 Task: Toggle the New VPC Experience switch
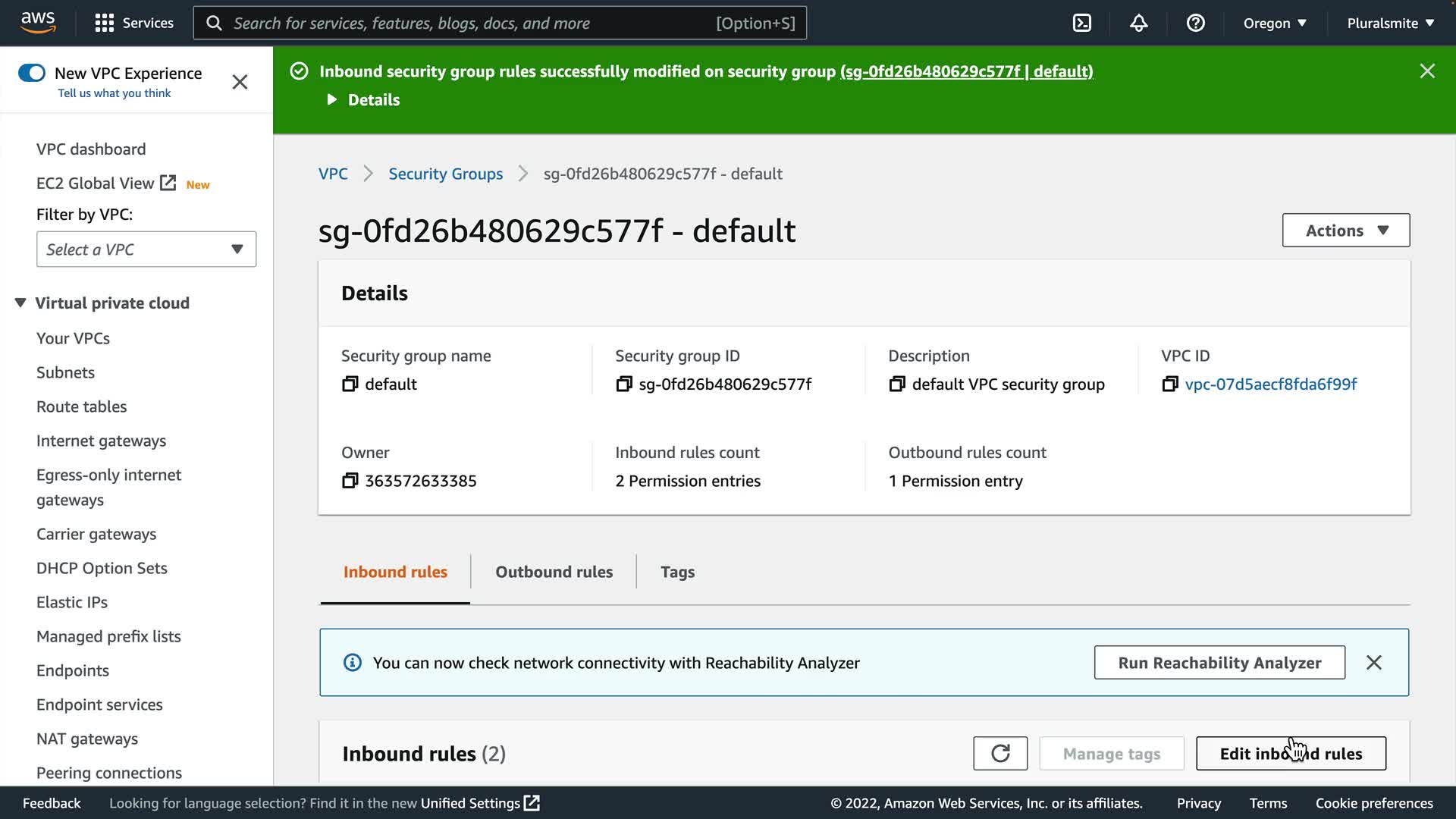coord(32,73)
